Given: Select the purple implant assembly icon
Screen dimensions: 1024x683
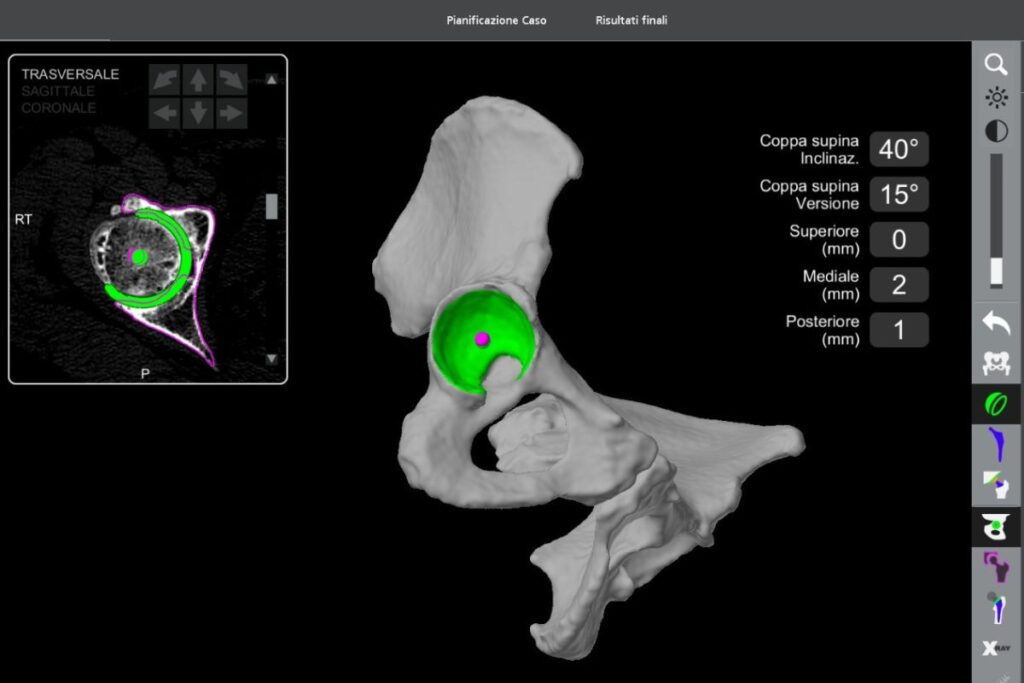Looking at the screenshot, I should coord(996,567).
